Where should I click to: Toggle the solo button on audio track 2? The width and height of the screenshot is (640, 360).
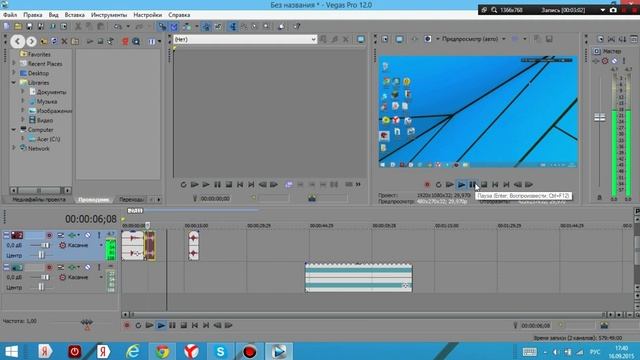click(x=99, y=235)
